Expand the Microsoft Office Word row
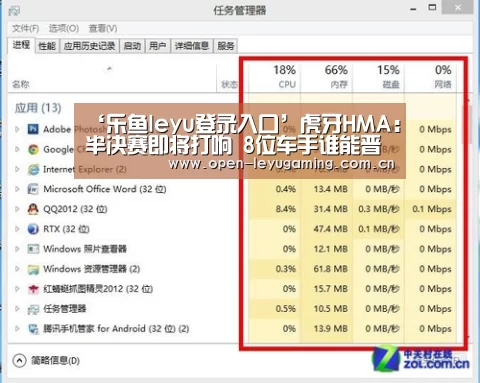Screen dimensions: 480x383 (x=17, y=189)
